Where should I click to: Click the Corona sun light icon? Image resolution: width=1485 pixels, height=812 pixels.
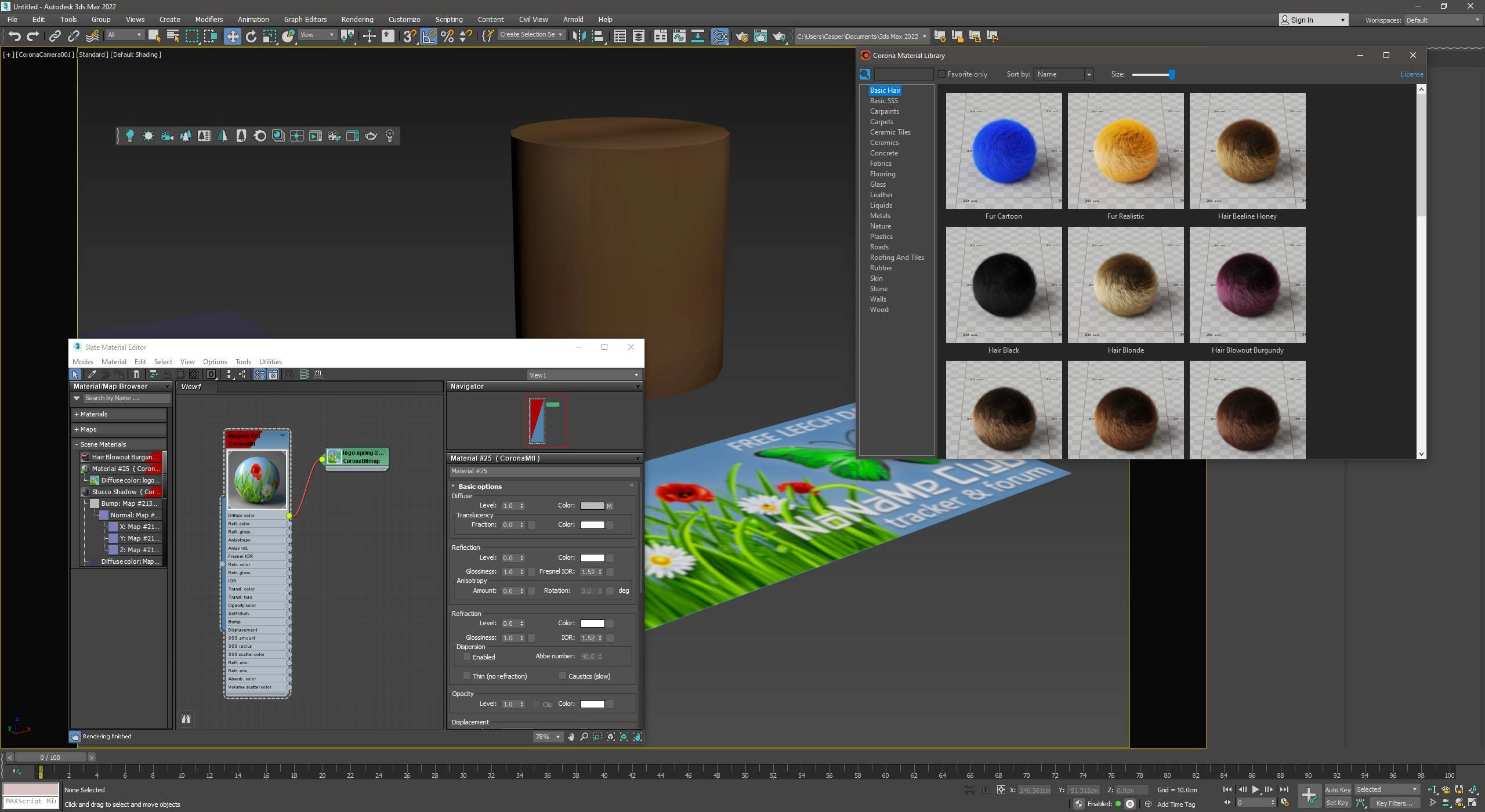(x=148, y=136)
